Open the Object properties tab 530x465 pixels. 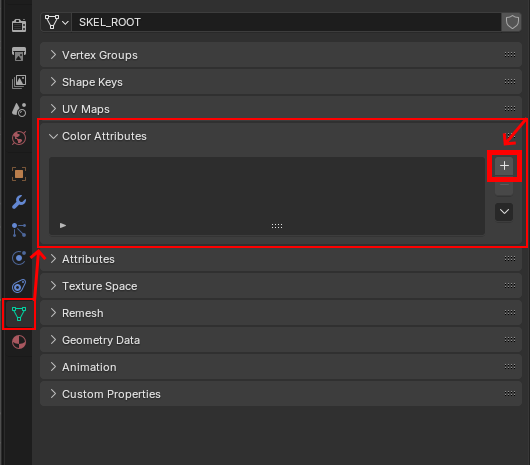coord(19,174)
